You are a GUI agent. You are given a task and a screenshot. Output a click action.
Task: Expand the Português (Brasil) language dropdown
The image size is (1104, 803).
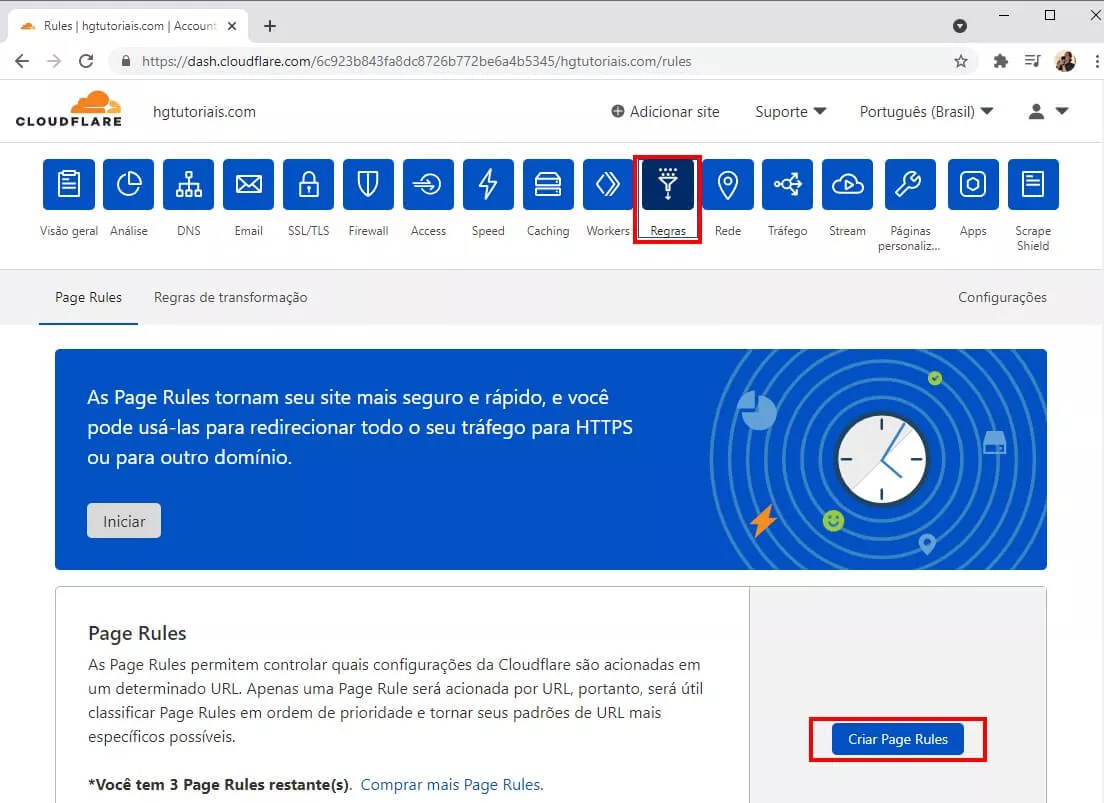pos(927,111)
